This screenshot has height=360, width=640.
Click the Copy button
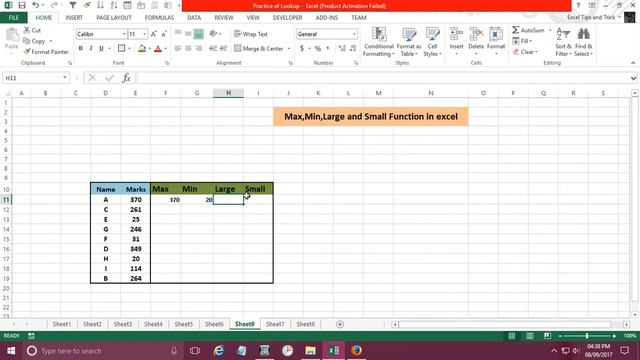35,41
